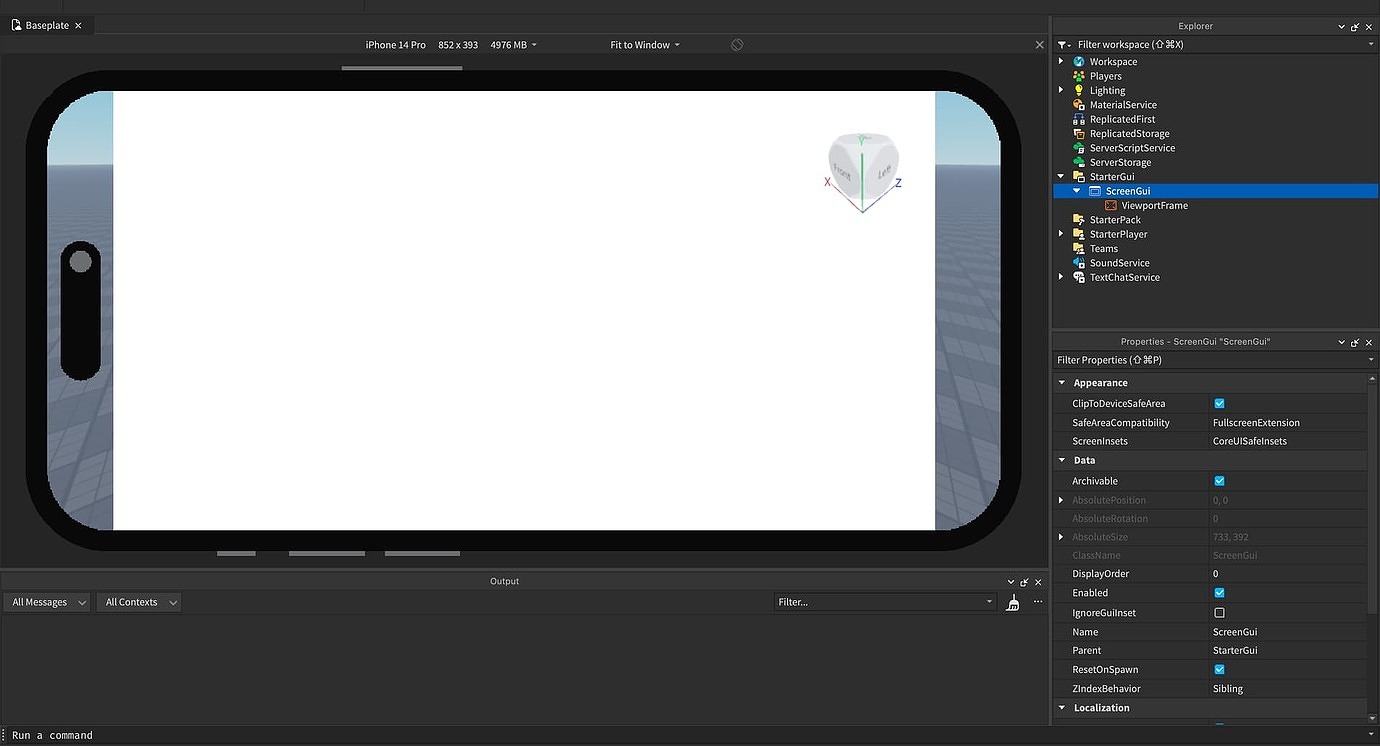Select the ViewportFrame icon under ScreenGui

click(1110, 205)
